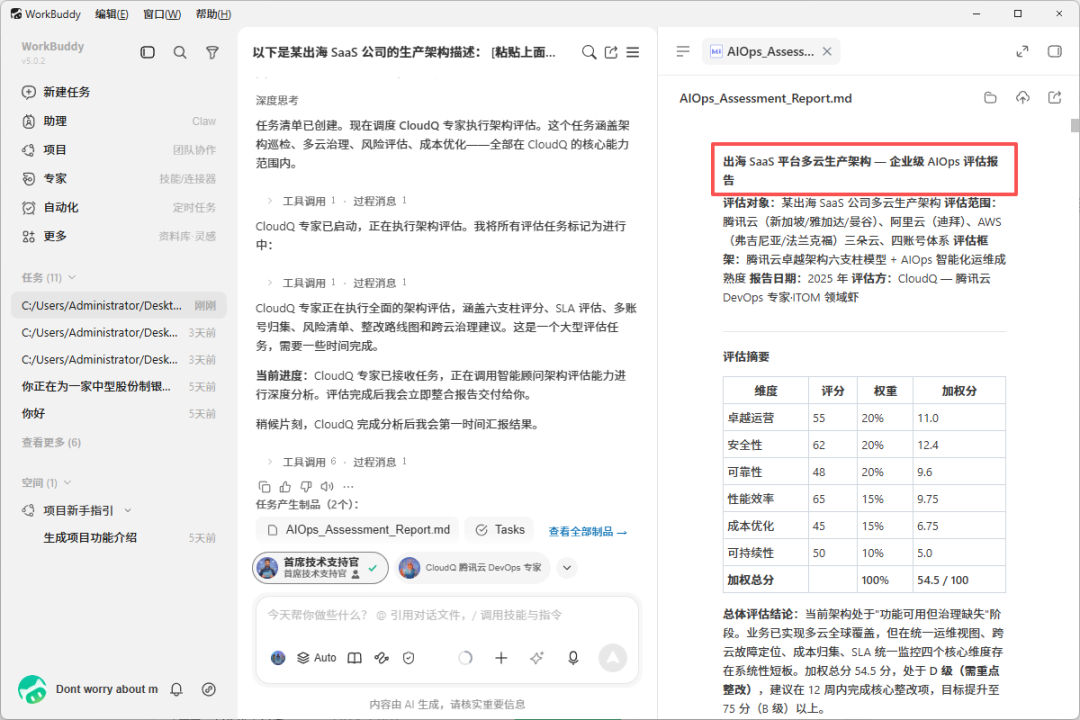The height and width of the screenshot is (720, 1080).
Task: Open 窗口(W) menu
Action: click(162, 14)
